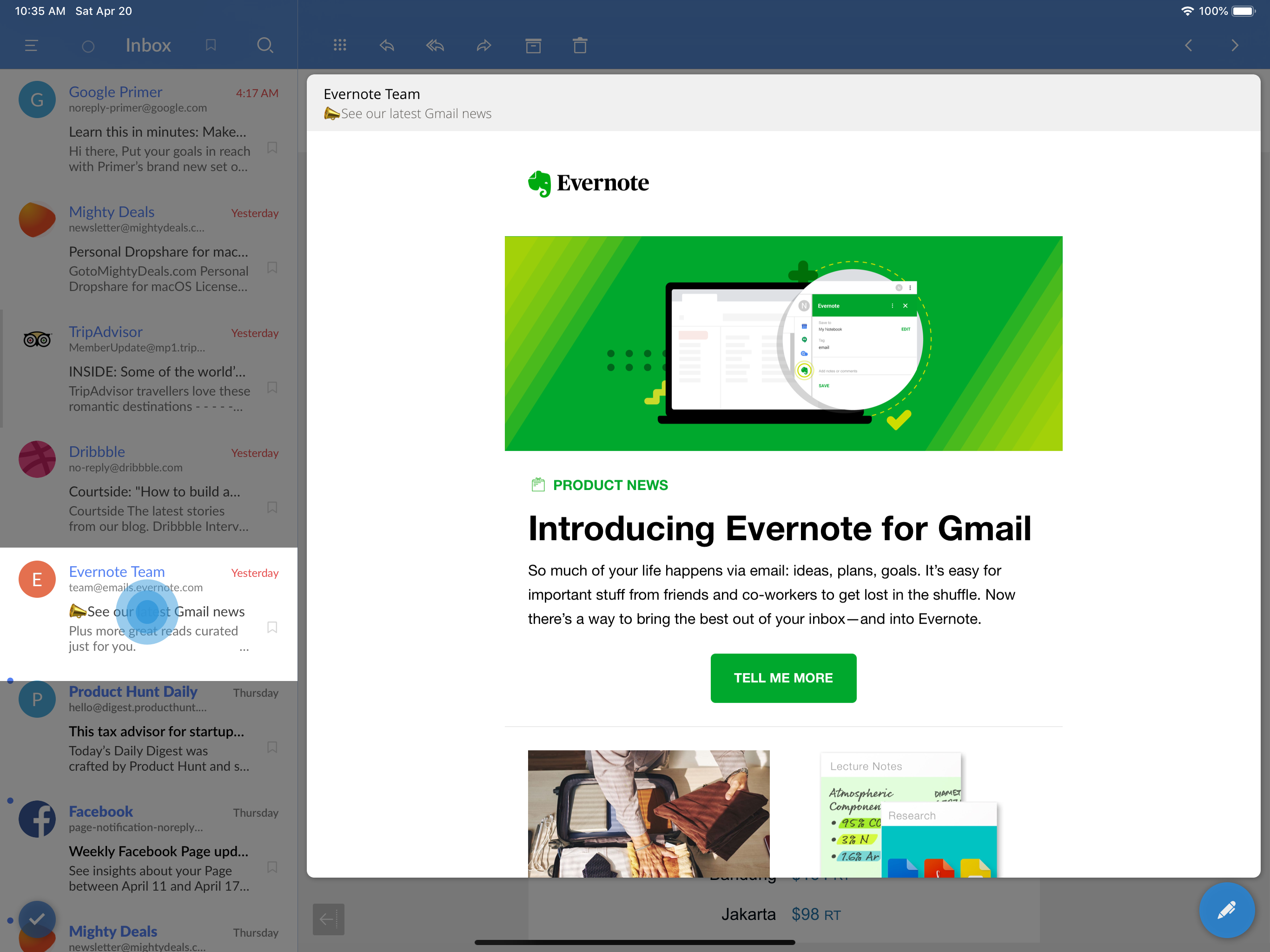Toggle bookmark filter in inbox header
Screen dimensions: 1270x952
pyautogui.click(x=211, y=46)
